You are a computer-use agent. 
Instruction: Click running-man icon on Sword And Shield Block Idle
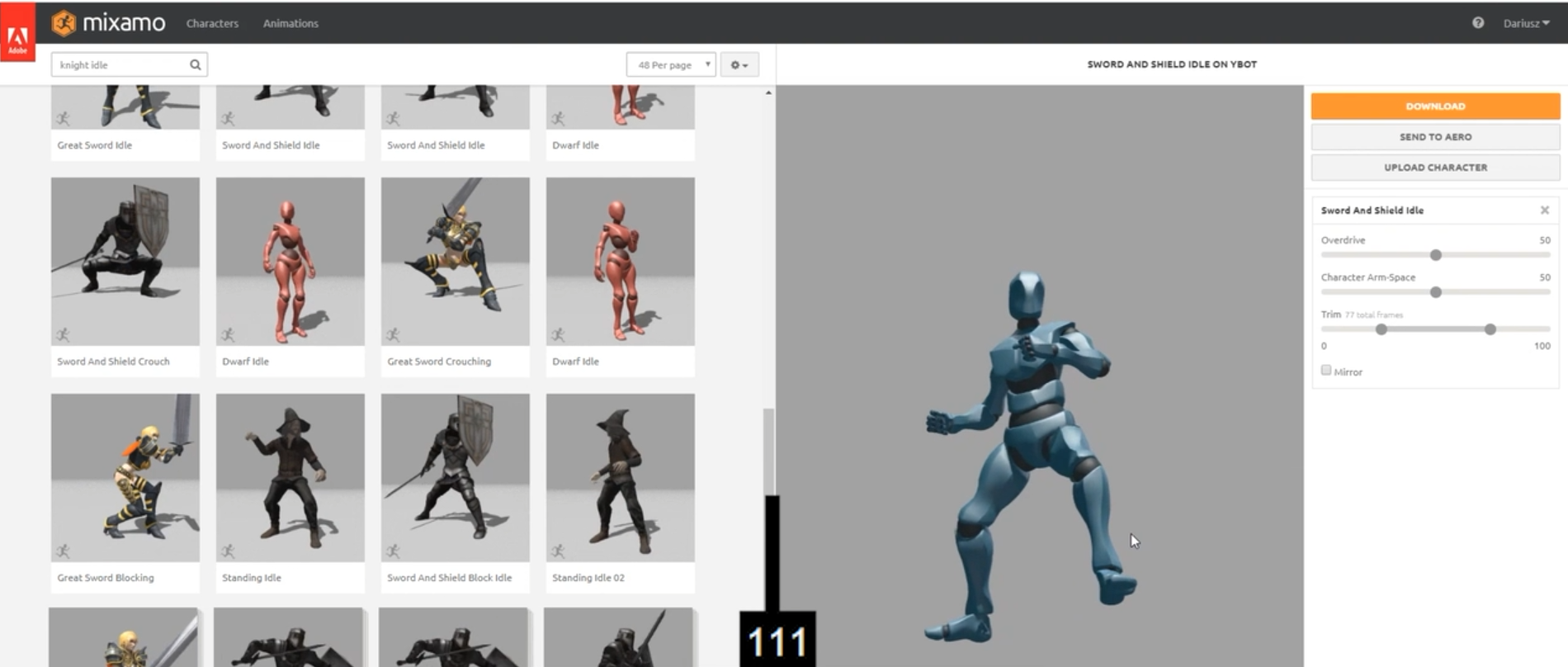click(394, 551)
